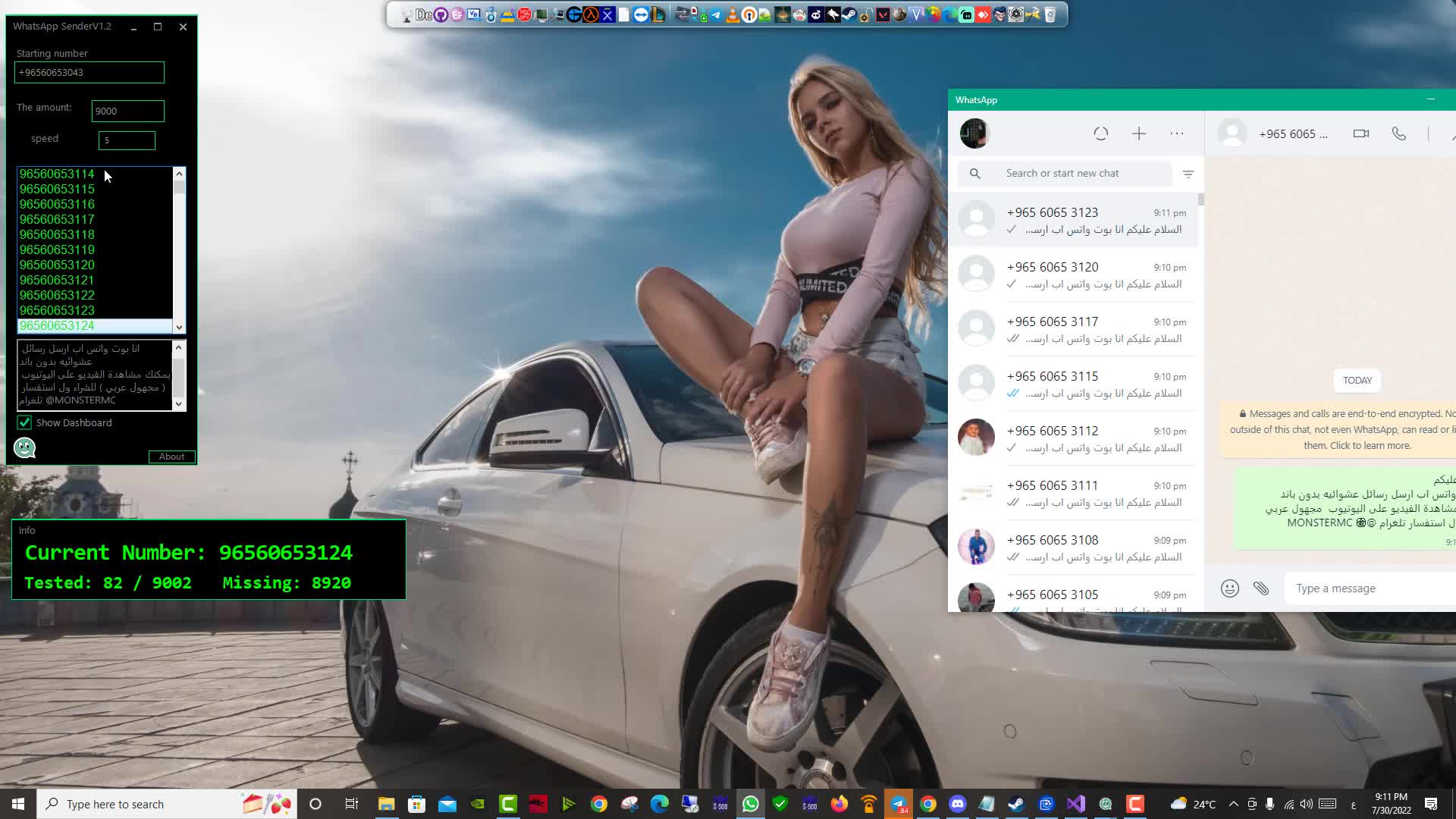Open WhatsApp three-dots menu
The width and height of the screenshot is (1456, 819).
point(1177,133)
